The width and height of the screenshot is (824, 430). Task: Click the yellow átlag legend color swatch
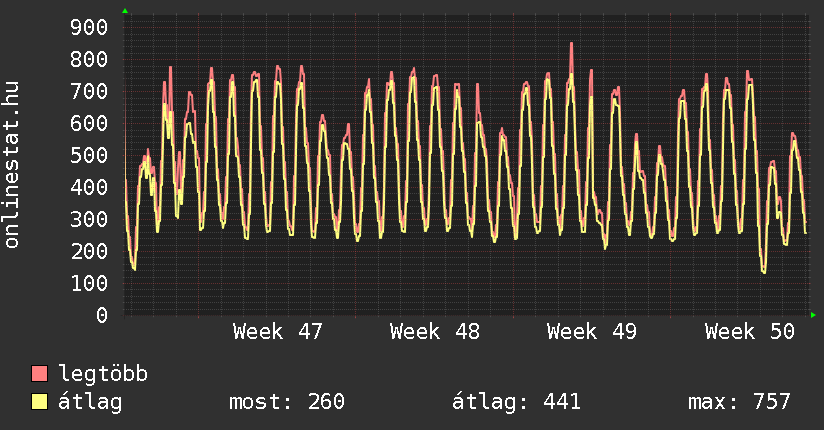click(x=40, y=402)
